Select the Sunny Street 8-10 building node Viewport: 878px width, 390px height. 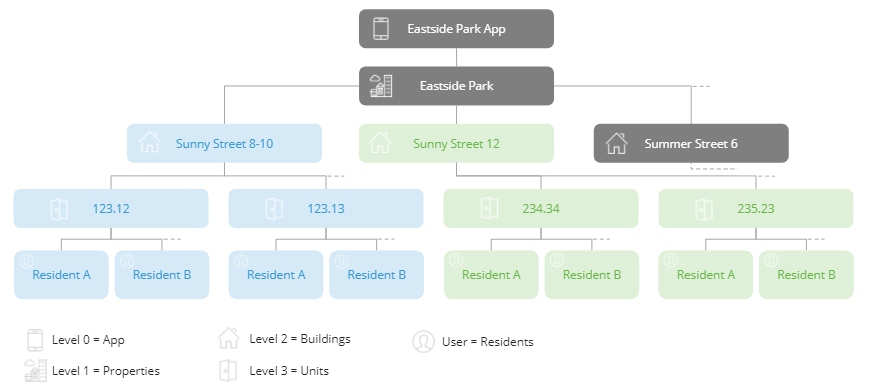tap(225, 143)
